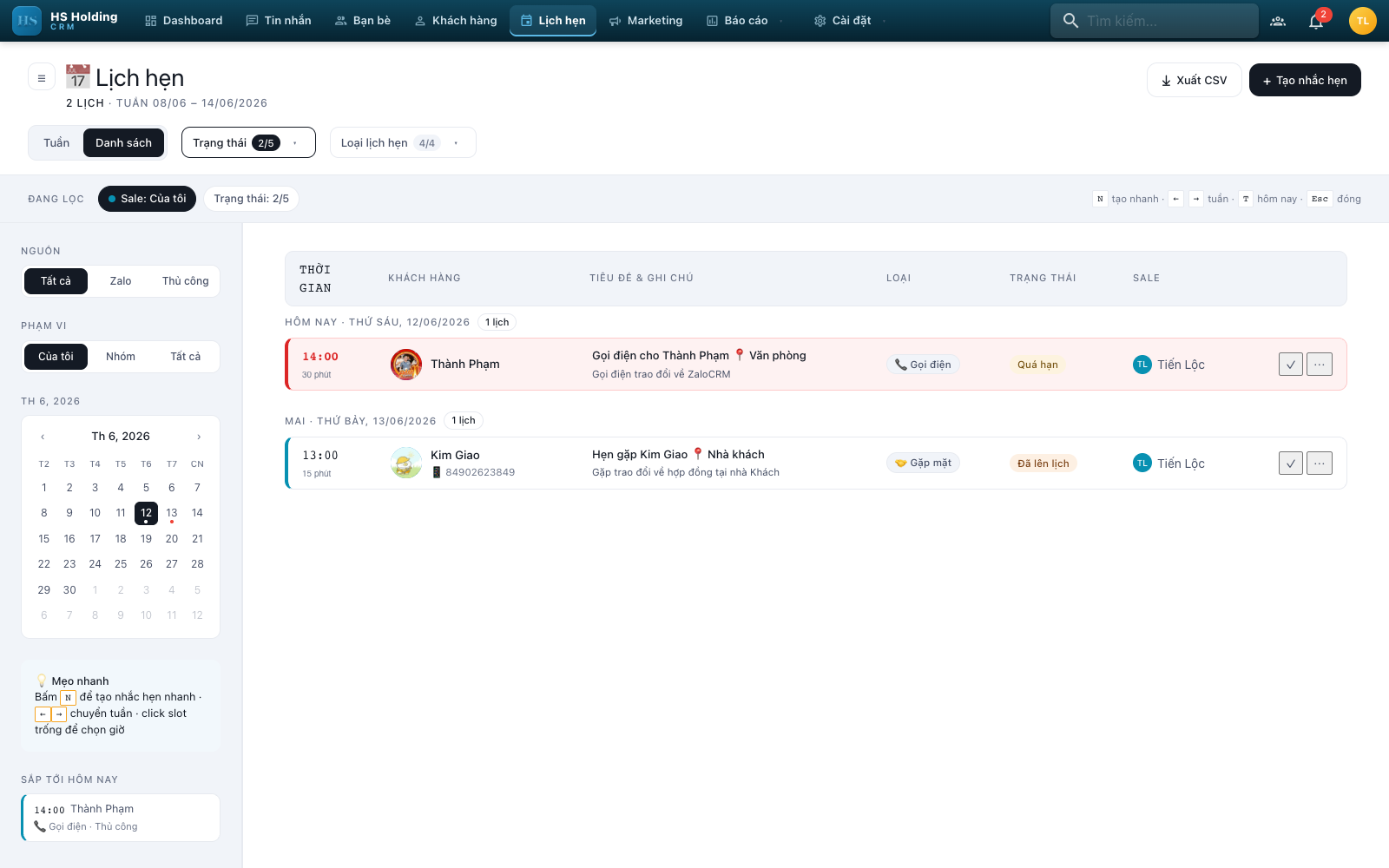
Task: Open the contacts group icon in header
Action: [1278, 21]
